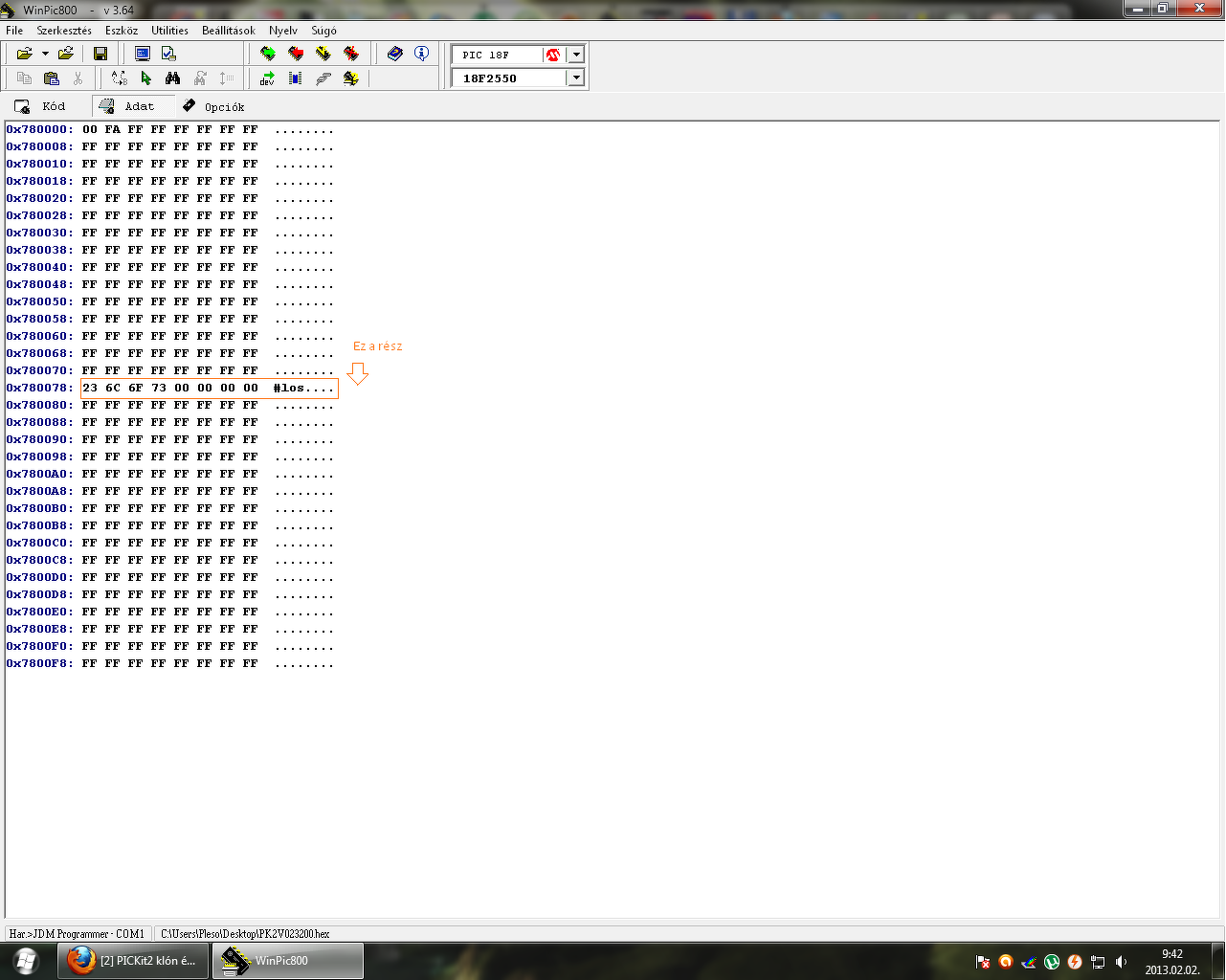Click the reload file folder icon
Viewport: 1226px width, 980px height.
click(66, 54)
